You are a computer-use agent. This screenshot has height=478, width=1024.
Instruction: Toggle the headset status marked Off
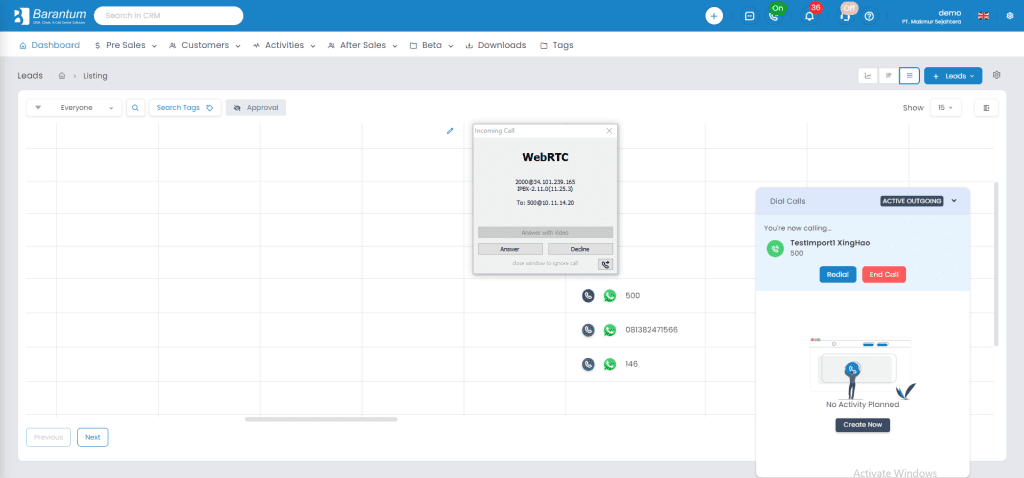[x=846, y=16]
